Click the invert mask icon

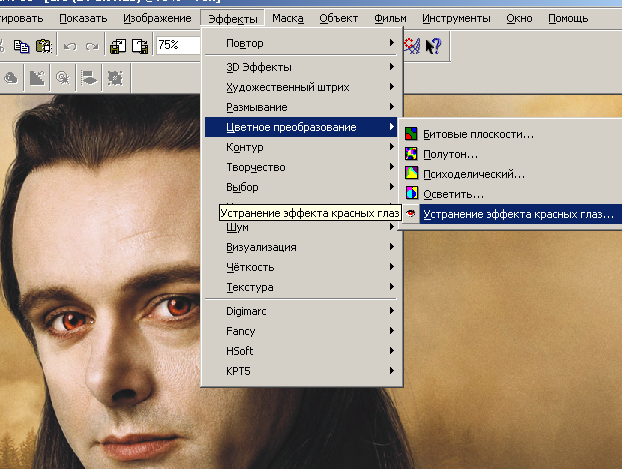[x=37, y=78]
